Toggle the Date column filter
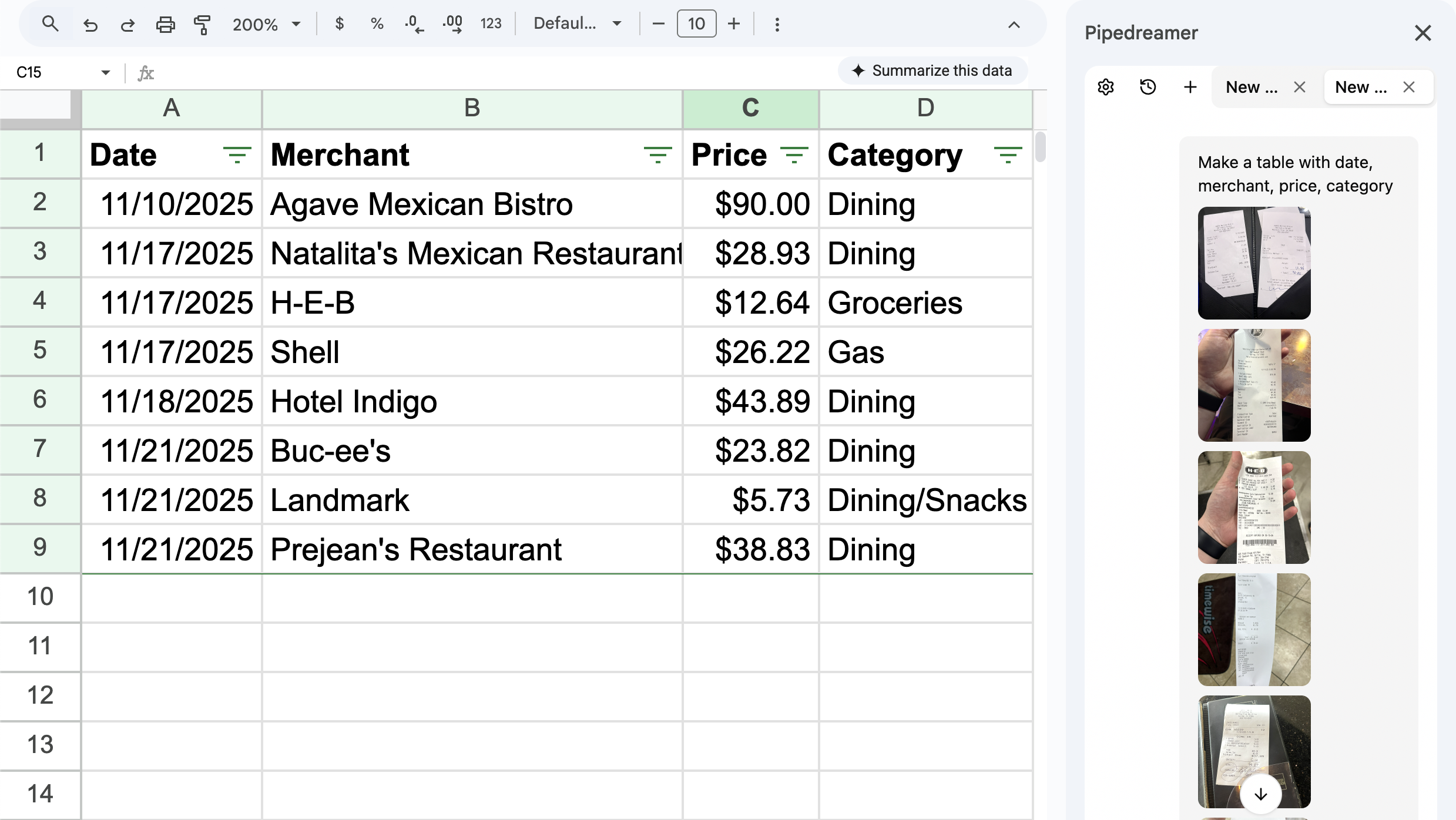The height and width of the screenshot is (820, 1456). coord(237,155)
